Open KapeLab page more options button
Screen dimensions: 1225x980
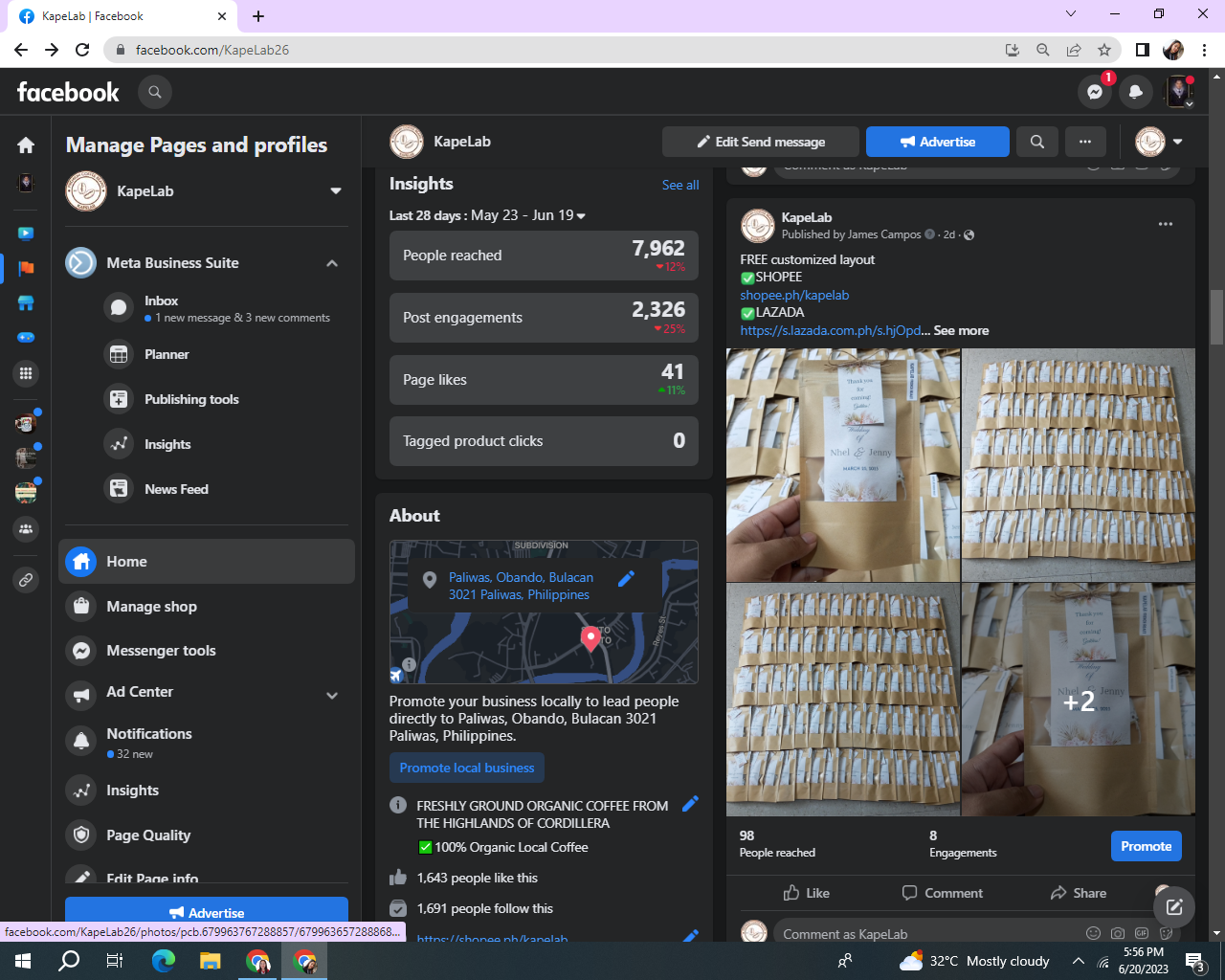1085,142
